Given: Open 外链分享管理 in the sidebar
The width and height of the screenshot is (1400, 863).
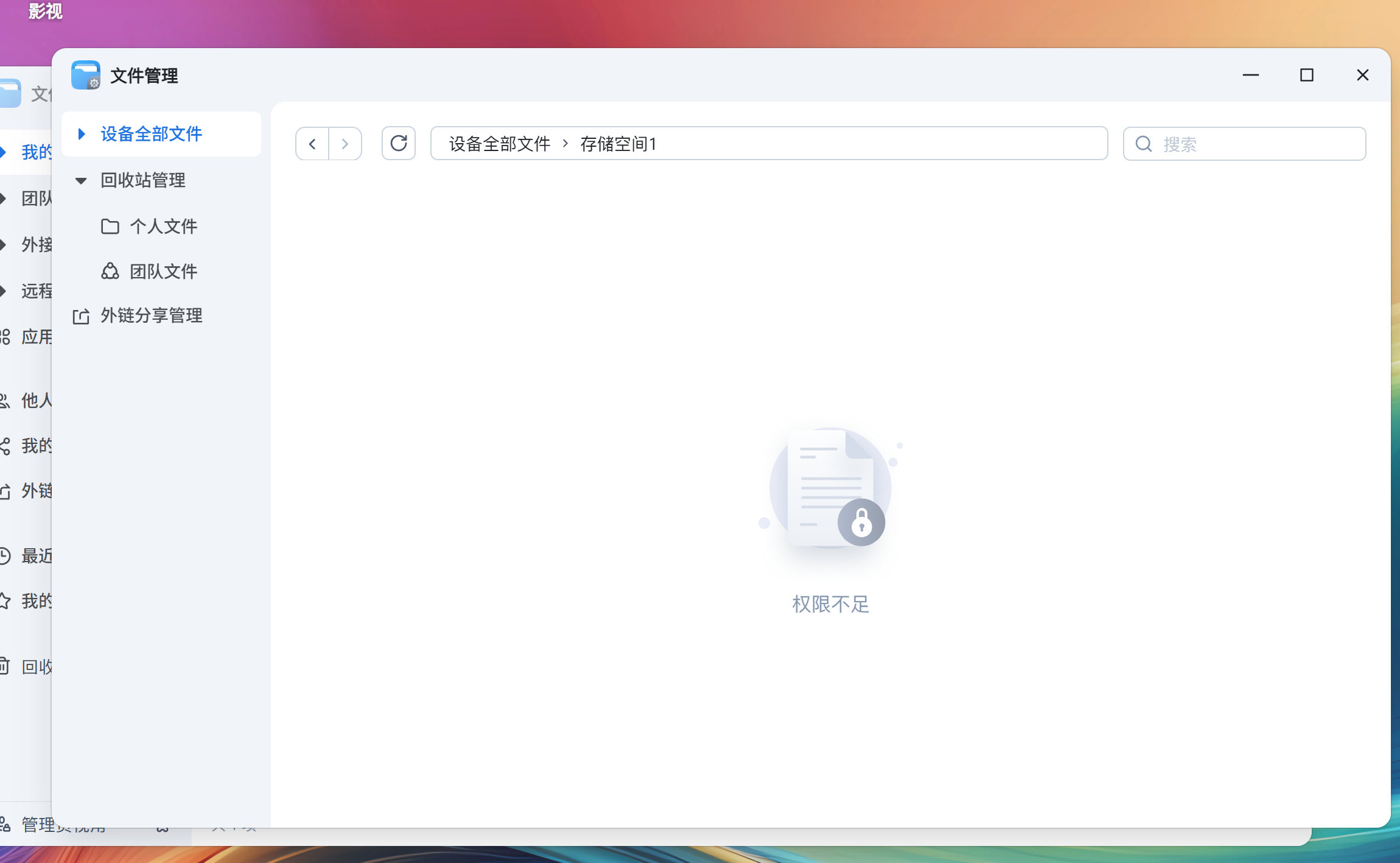Looking at the screenshot, I should pyautogui.click(x=151, y=315).
